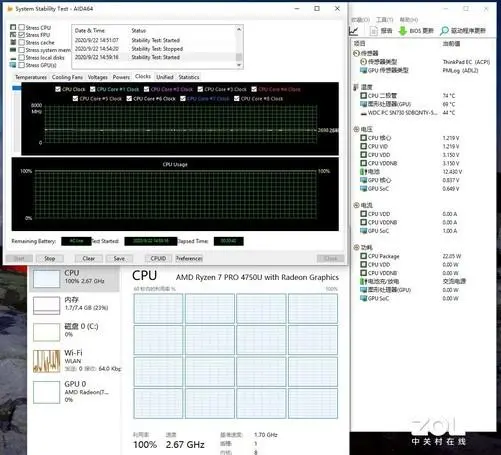Open the CPUID button

coord(158,258)
